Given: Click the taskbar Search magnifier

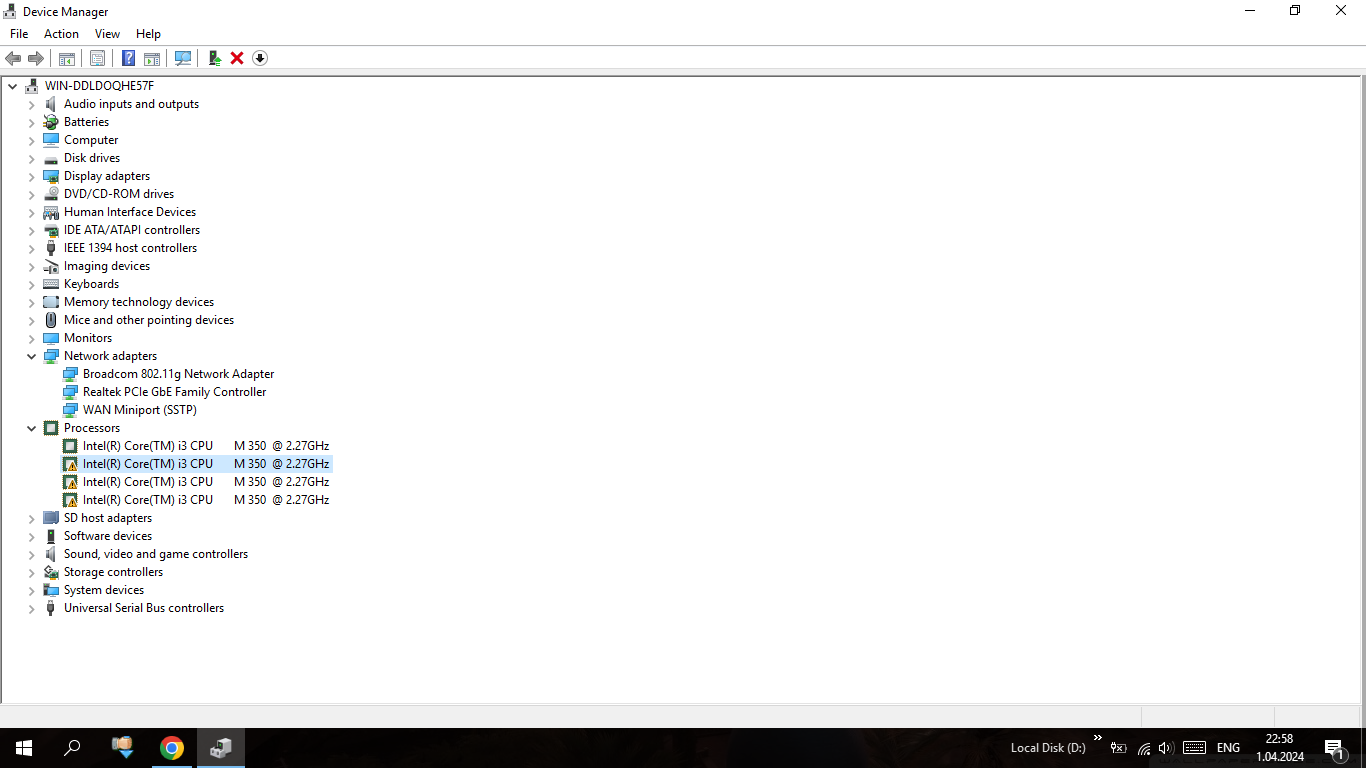Looking at the screenshot, I should click(x=72, y=748).
